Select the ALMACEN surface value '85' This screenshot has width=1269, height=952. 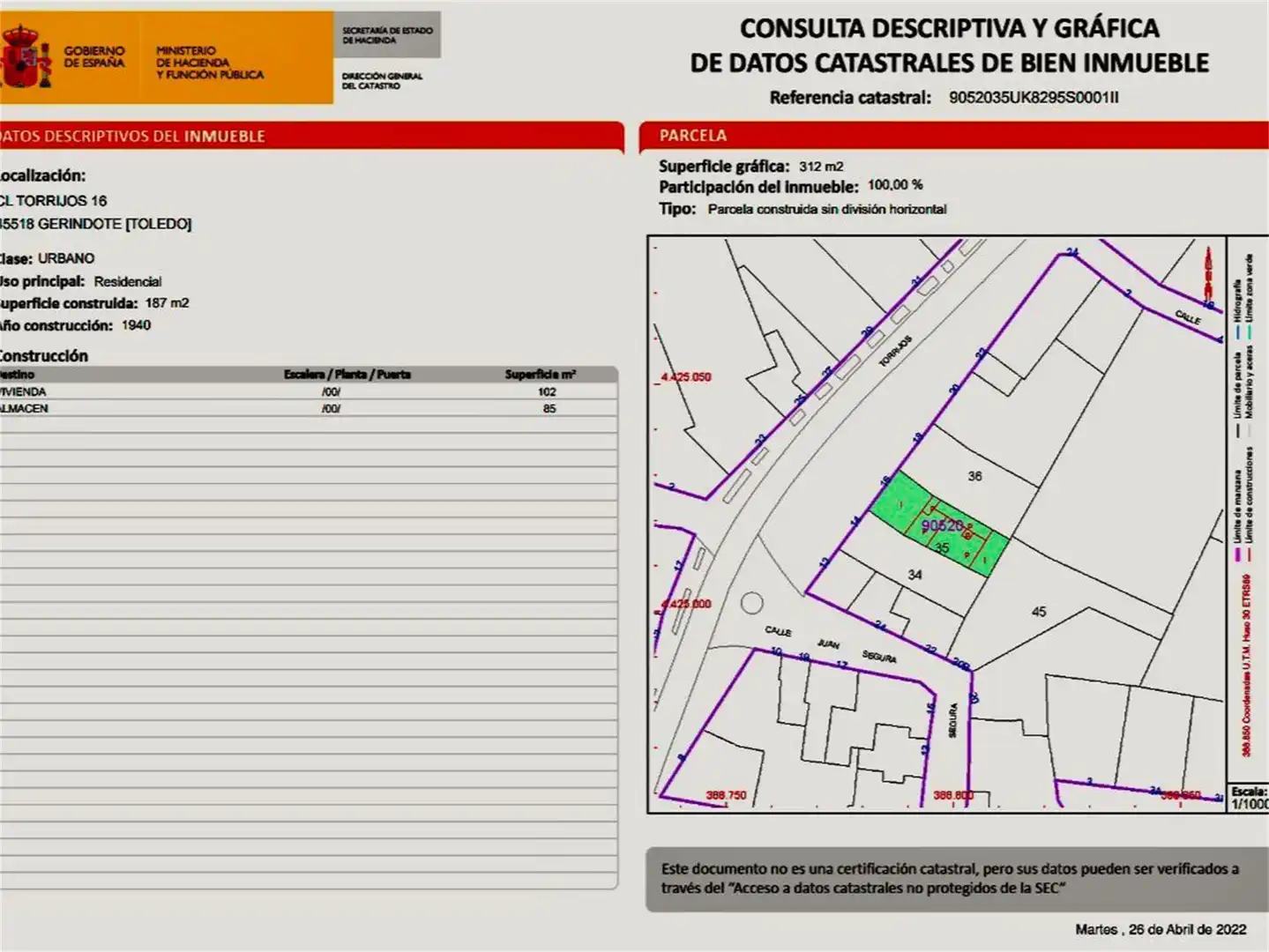point(549,409)
